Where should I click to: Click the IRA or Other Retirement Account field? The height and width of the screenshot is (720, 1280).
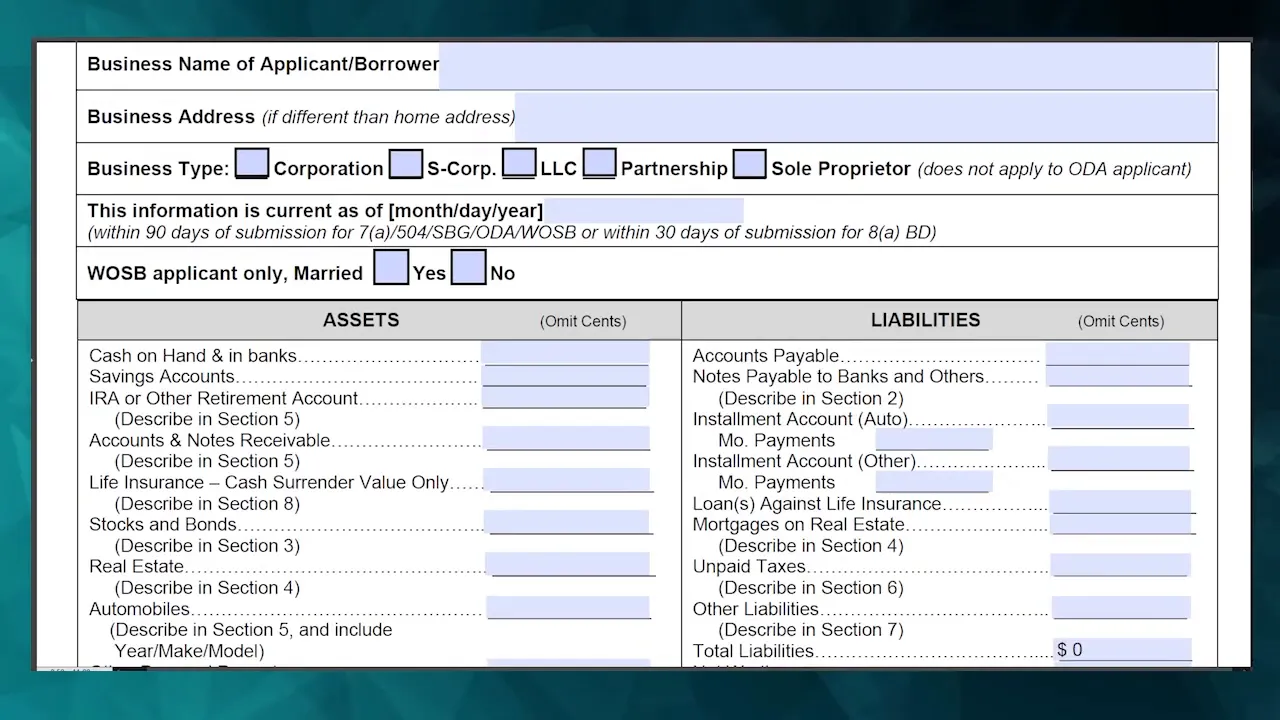tap(565, 396)
